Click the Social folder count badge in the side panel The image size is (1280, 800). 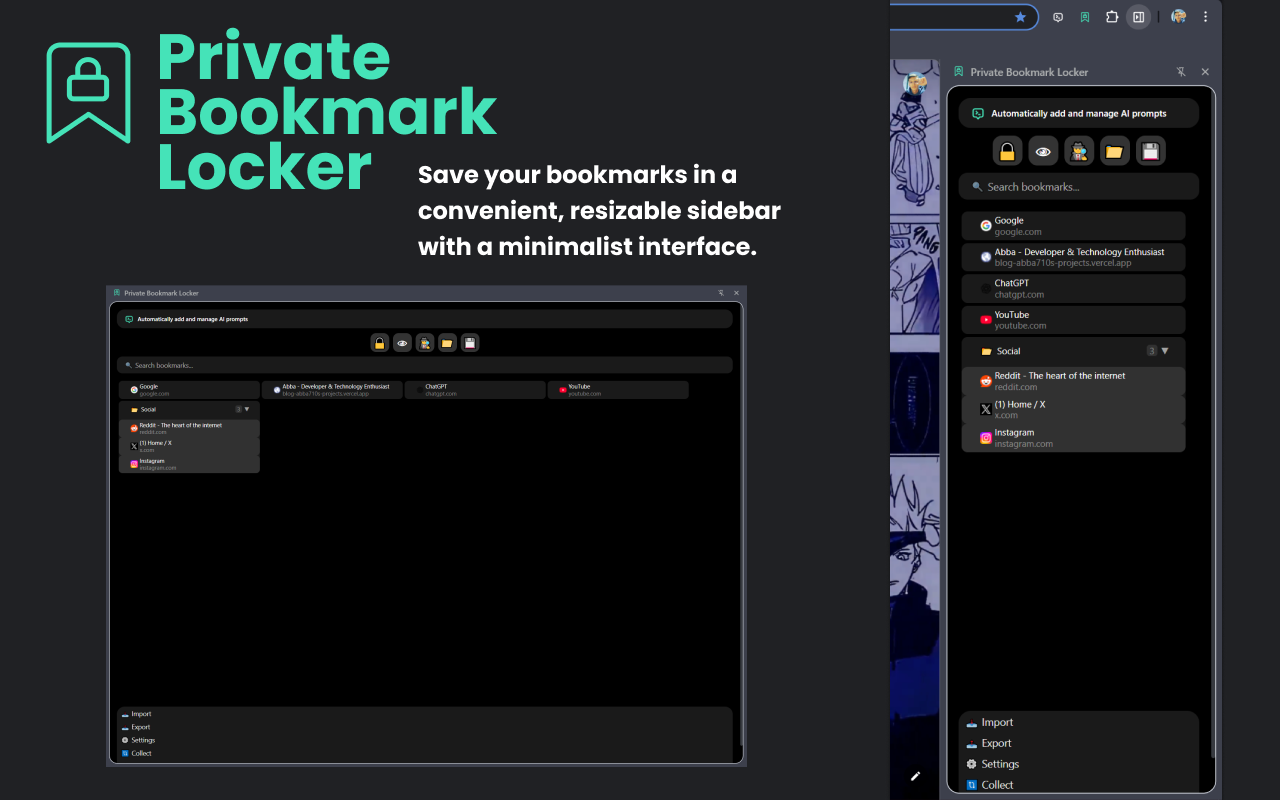coord(1152,351)
